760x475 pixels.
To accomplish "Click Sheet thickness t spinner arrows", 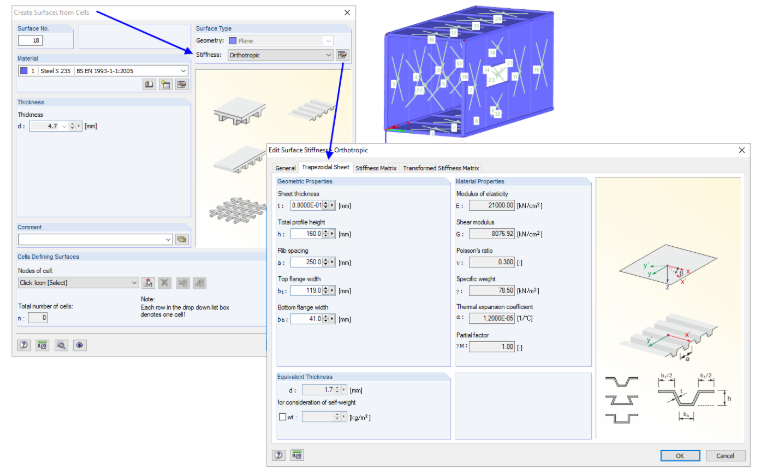I will [326, 206].
